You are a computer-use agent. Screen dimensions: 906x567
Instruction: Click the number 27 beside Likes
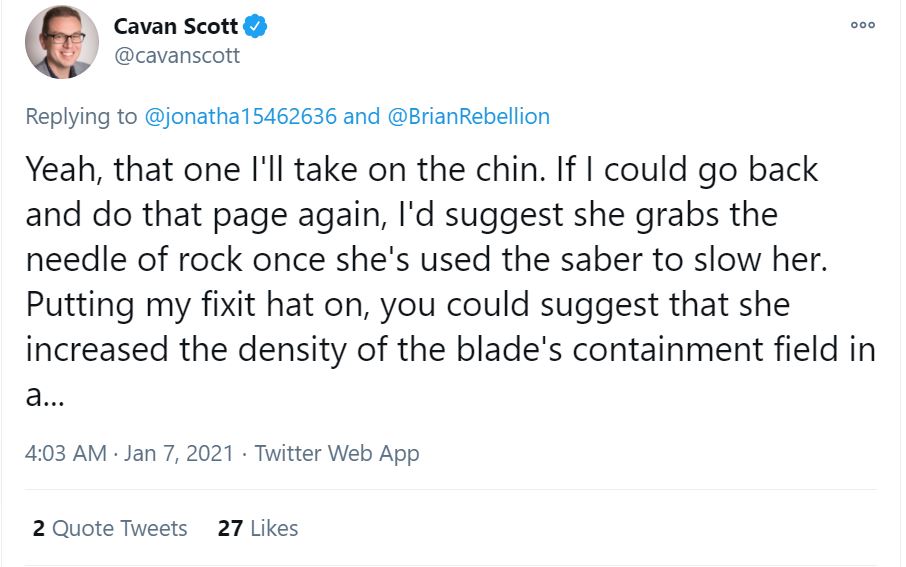230,528
